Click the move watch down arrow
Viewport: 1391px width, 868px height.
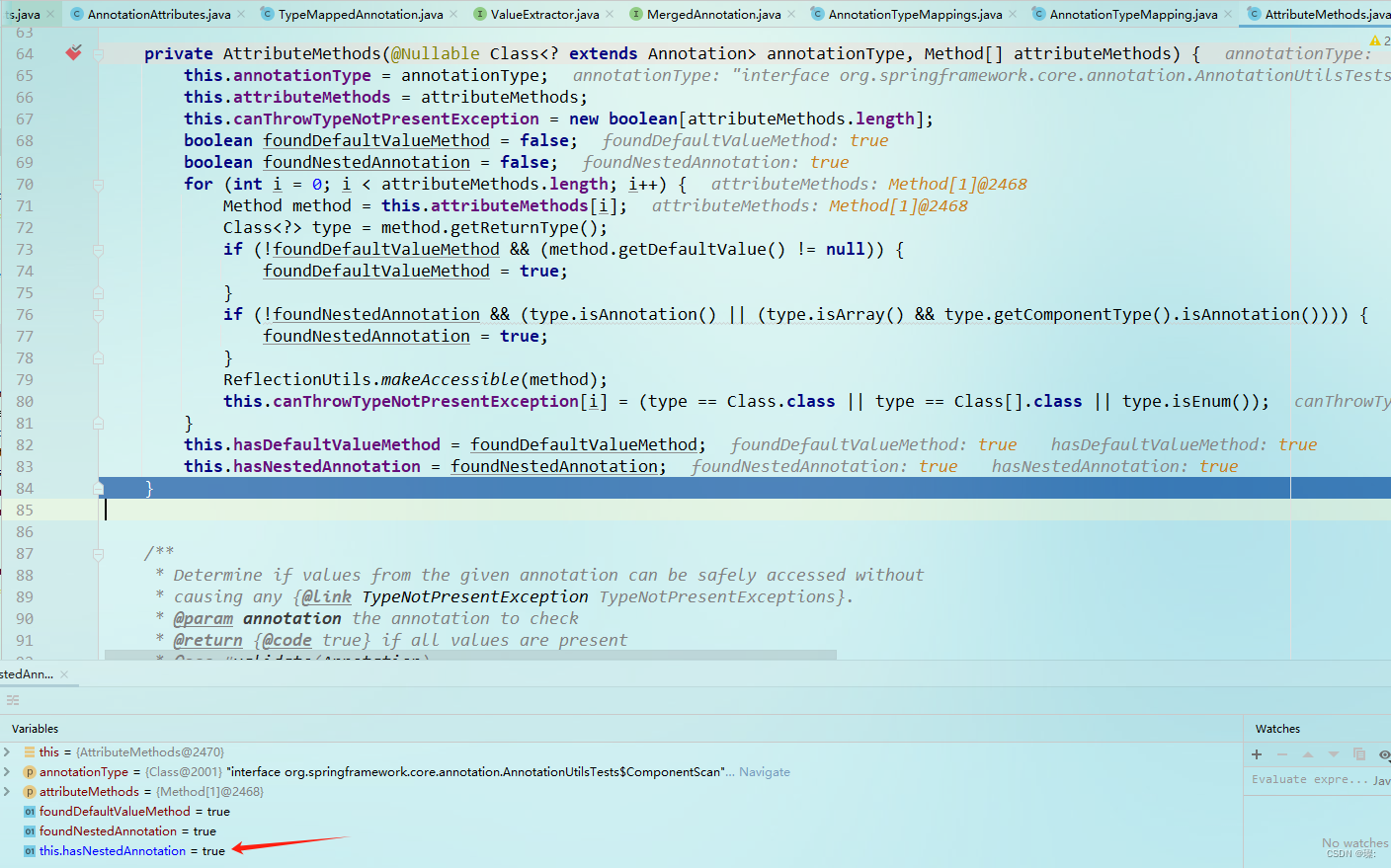1334,754
